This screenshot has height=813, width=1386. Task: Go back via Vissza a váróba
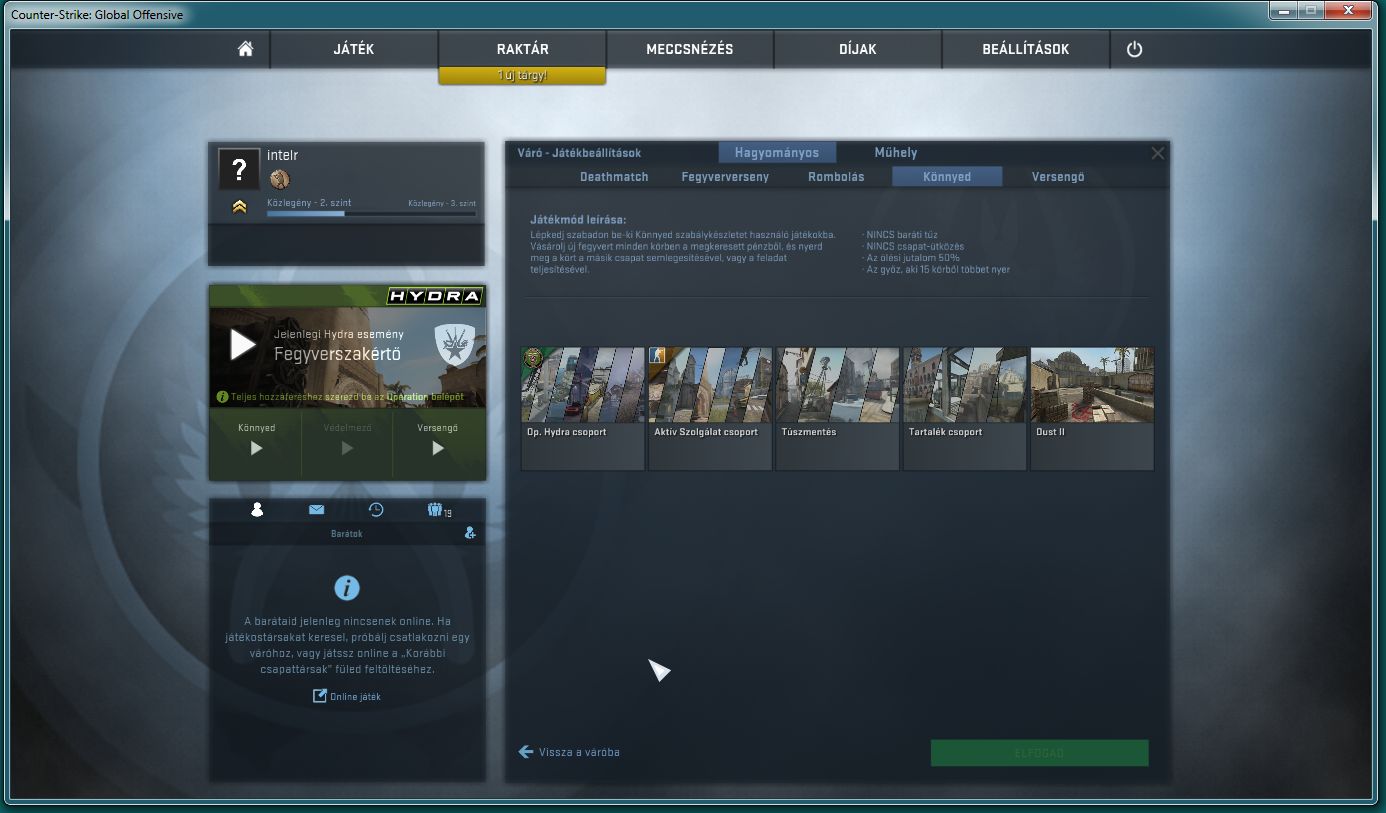click(569, 752)
